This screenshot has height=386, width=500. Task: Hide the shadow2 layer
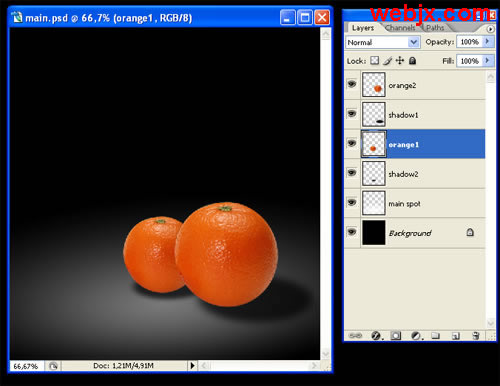pos(352,173)
